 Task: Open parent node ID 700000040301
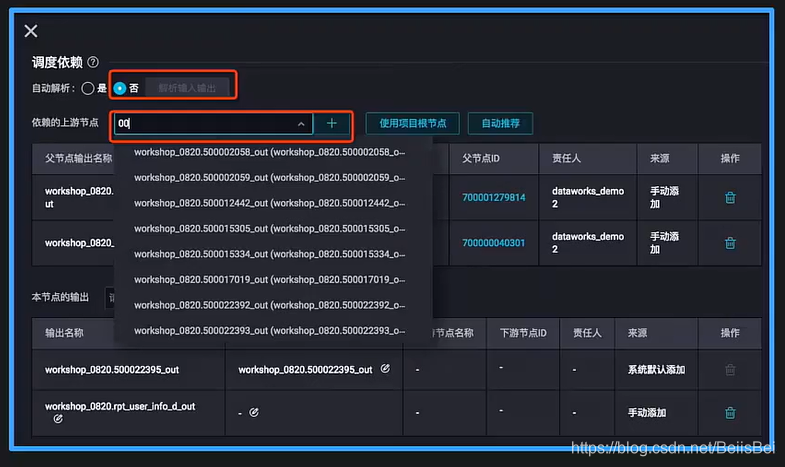(x=494, y=243)
